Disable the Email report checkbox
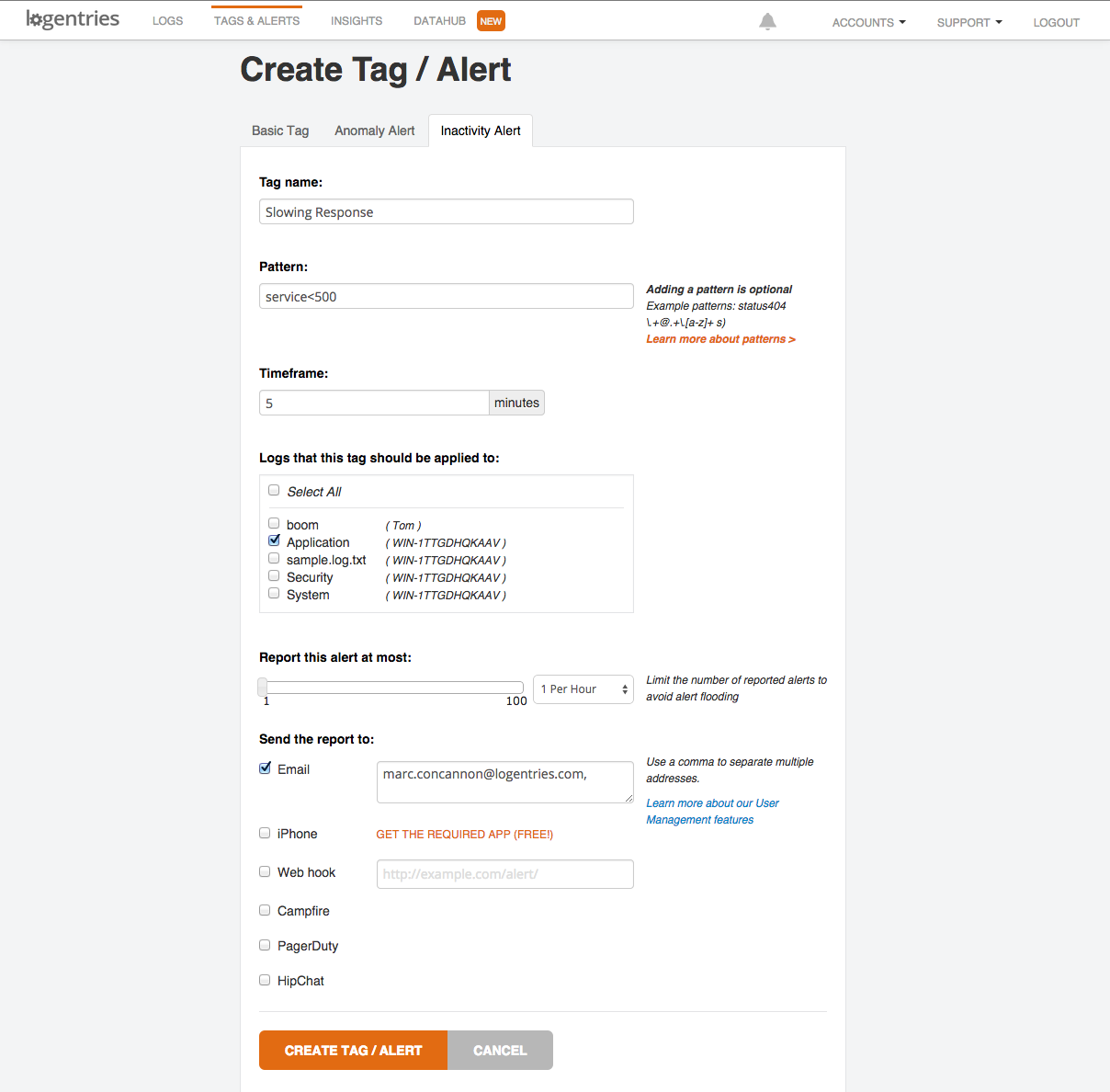1110x1092 pixels. click(266, 768)
